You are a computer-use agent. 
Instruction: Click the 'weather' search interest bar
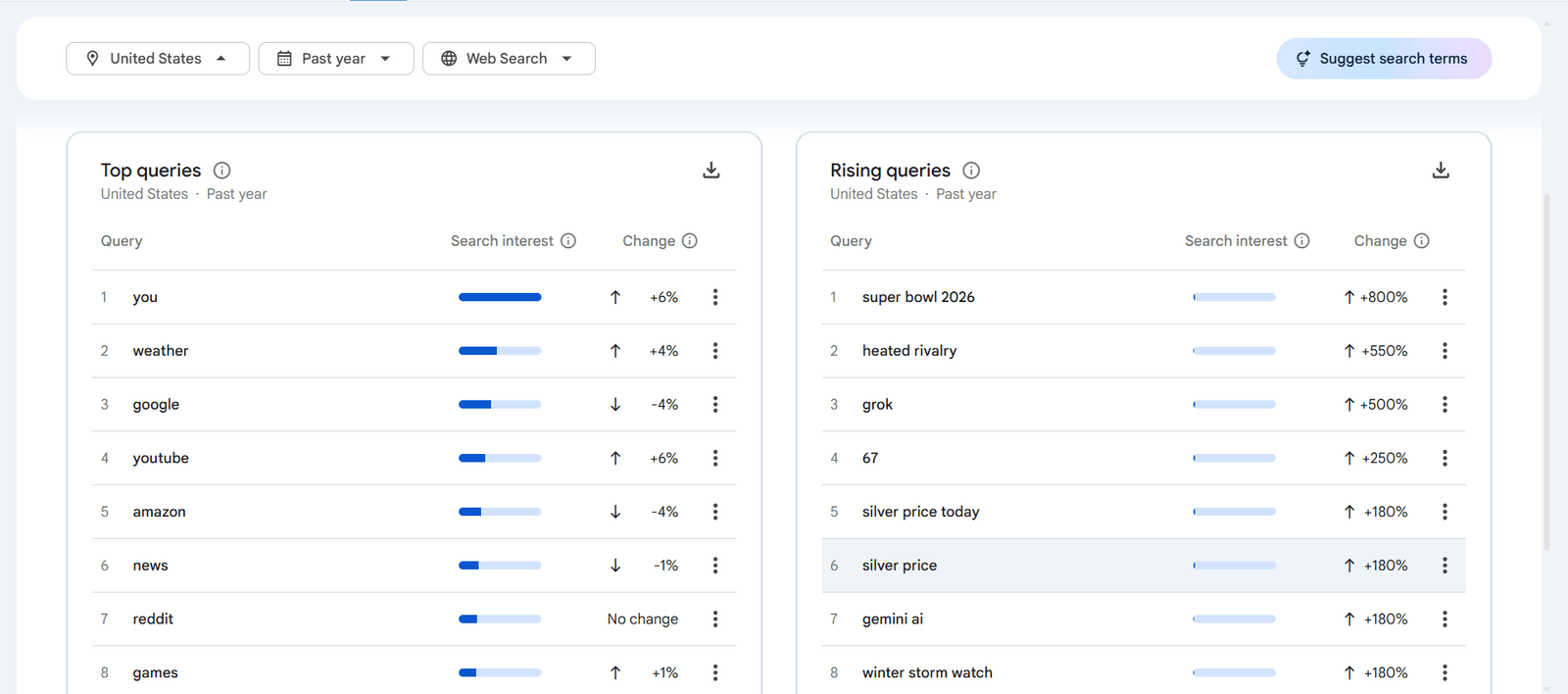[x=500, y=351]
